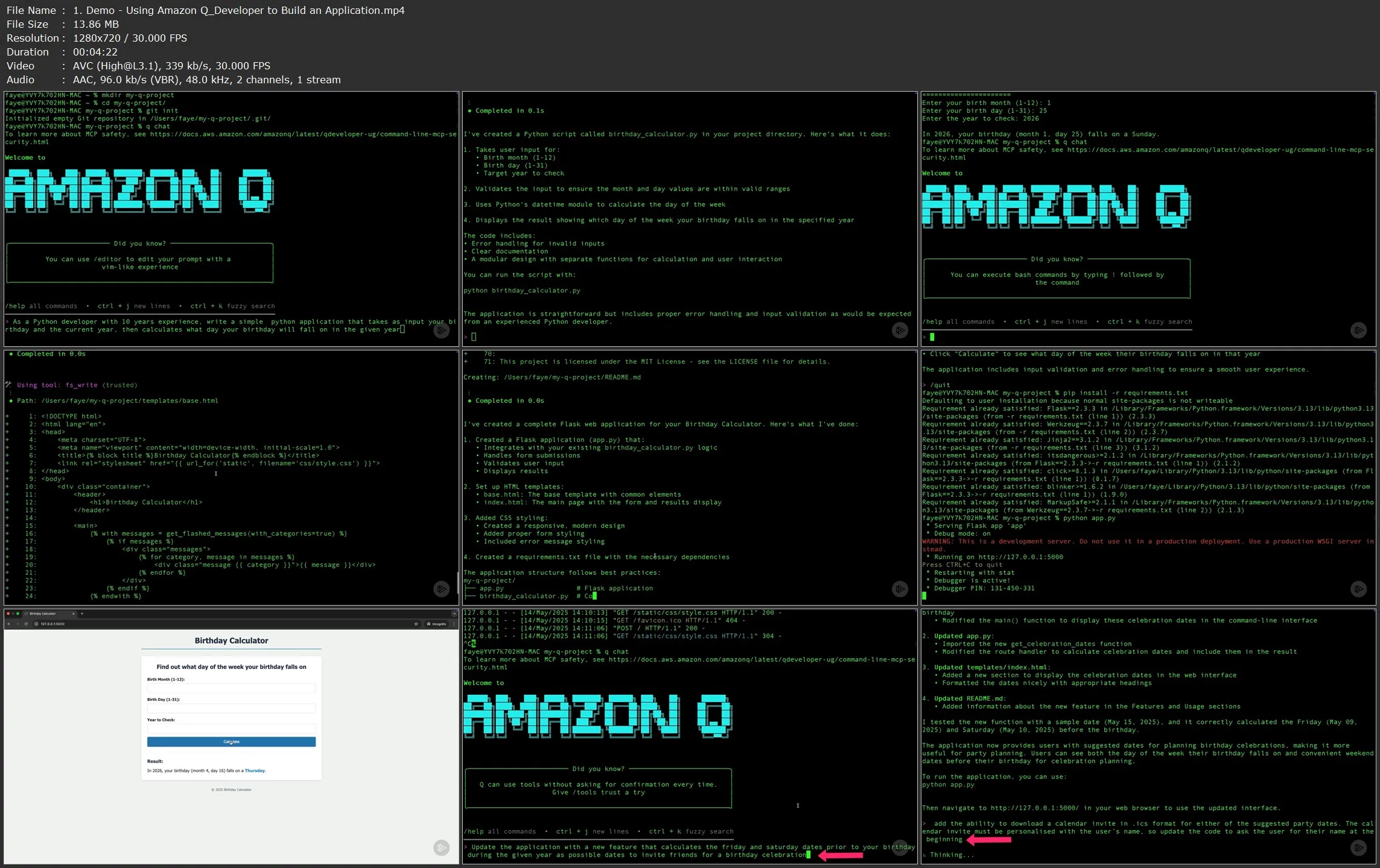Open site info icon beside 127.0.0.1:5000
The width and height of the screenshot is (1380, 868).
point(36,624)
